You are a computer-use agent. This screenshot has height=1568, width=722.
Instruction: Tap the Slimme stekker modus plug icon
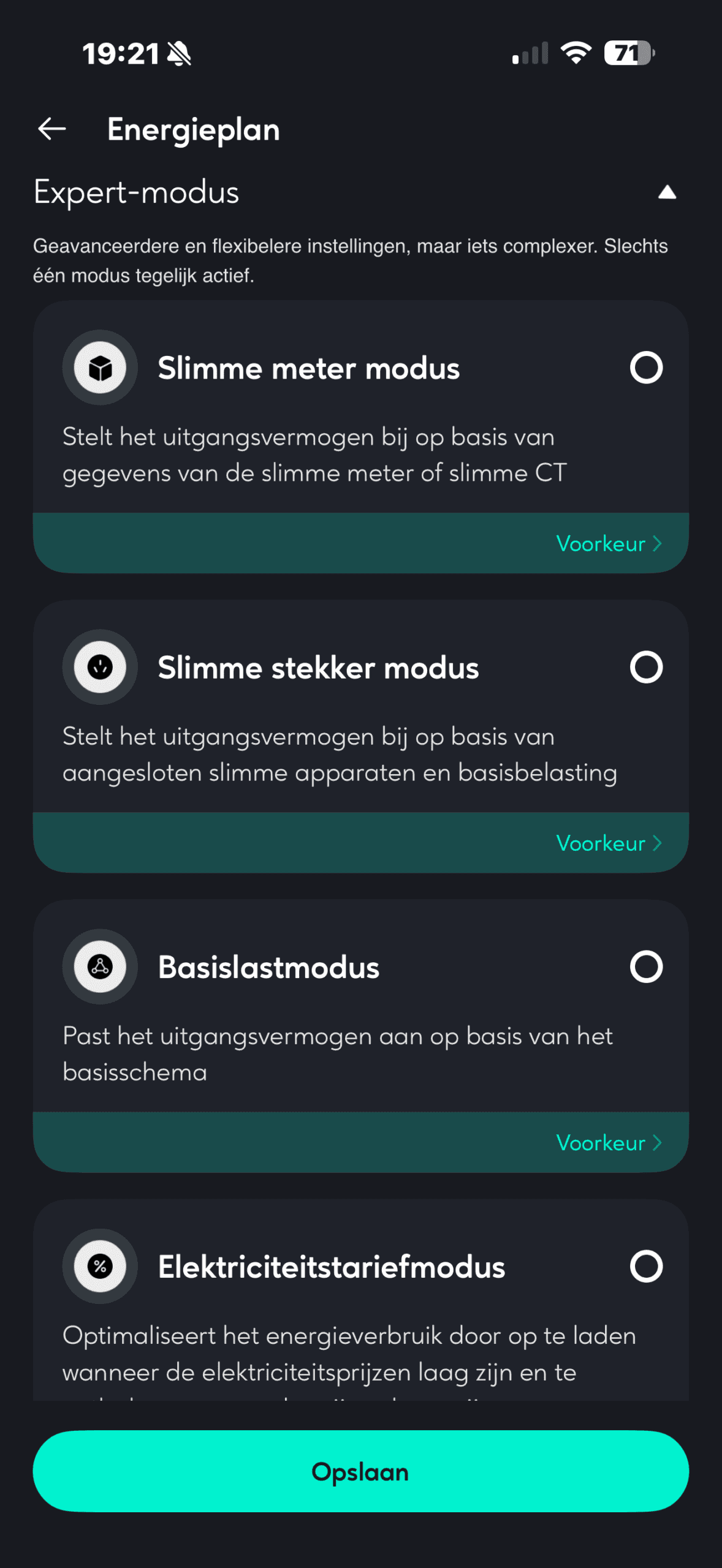100,667
